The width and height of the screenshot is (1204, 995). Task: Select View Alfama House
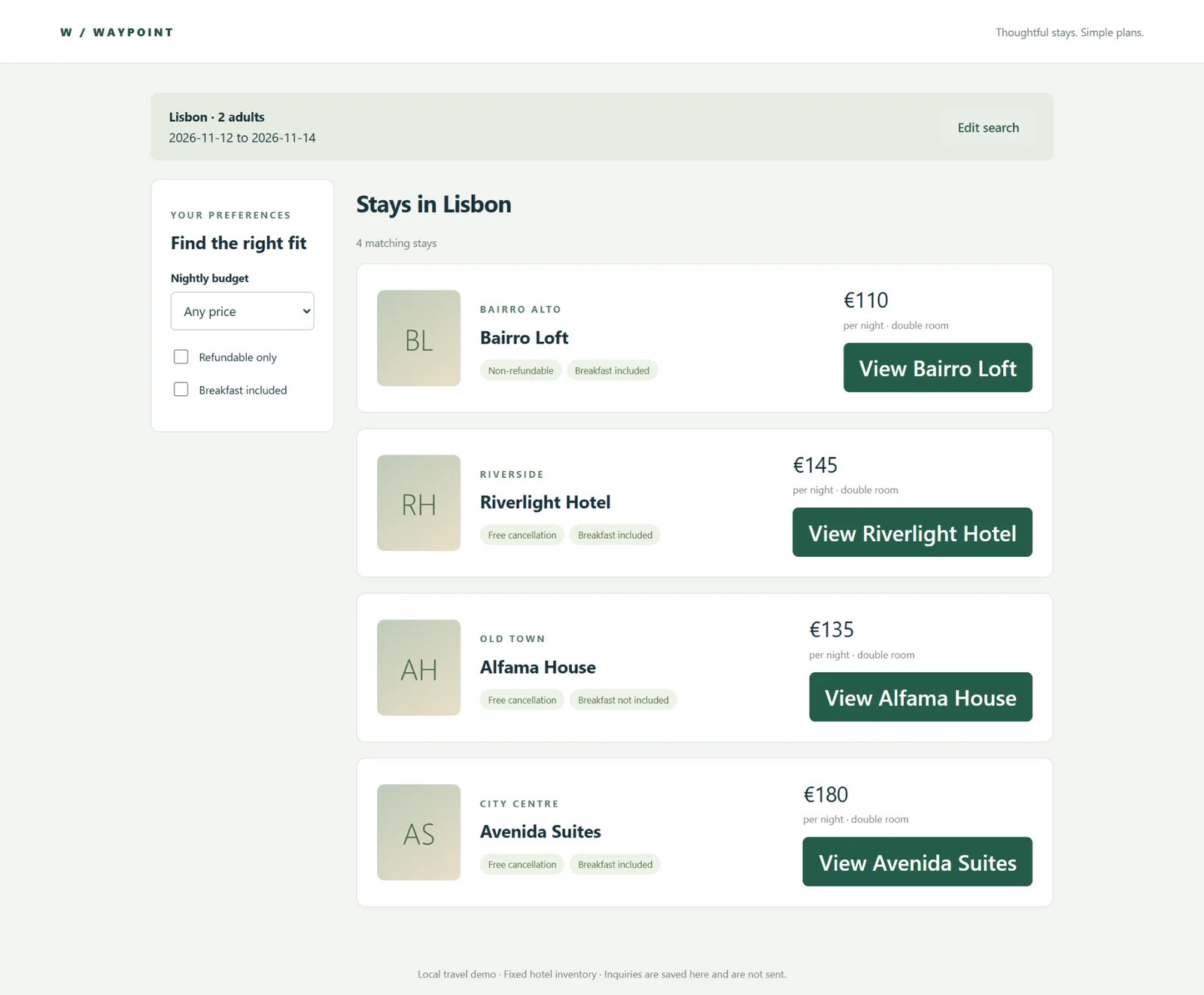click(x=920, y=697)
